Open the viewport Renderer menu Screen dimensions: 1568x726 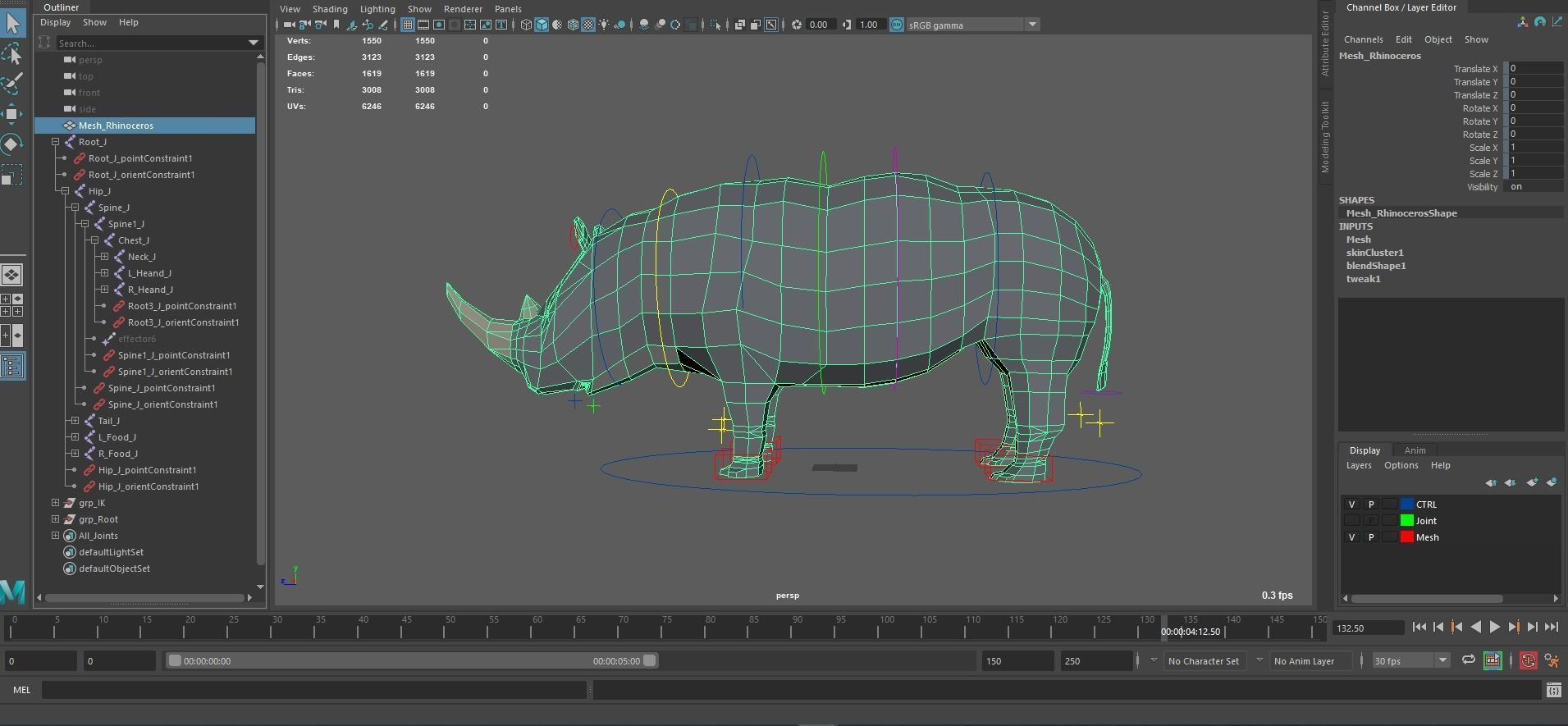click(463, 9)
